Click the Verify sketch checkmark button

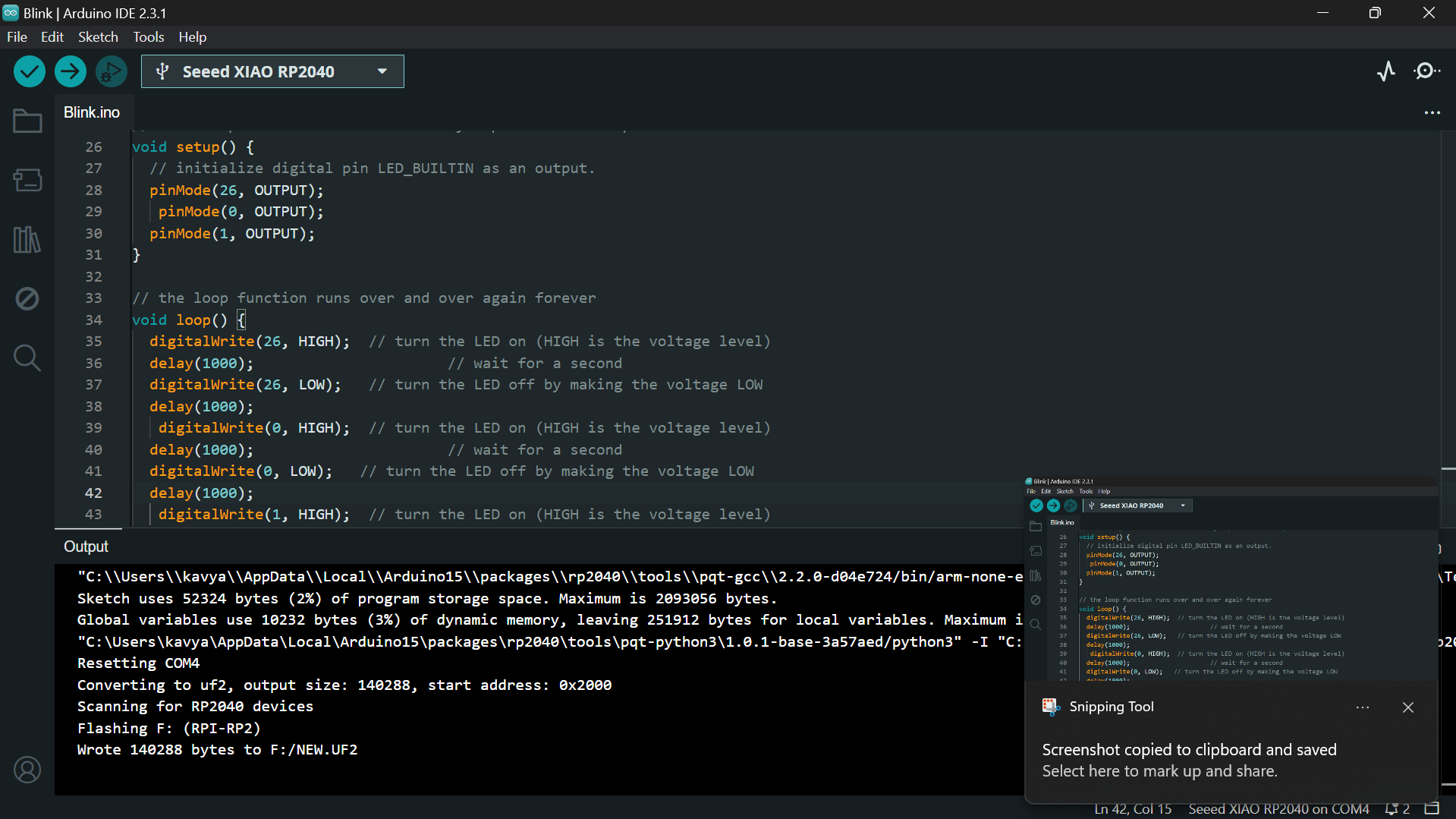(30, 71)
